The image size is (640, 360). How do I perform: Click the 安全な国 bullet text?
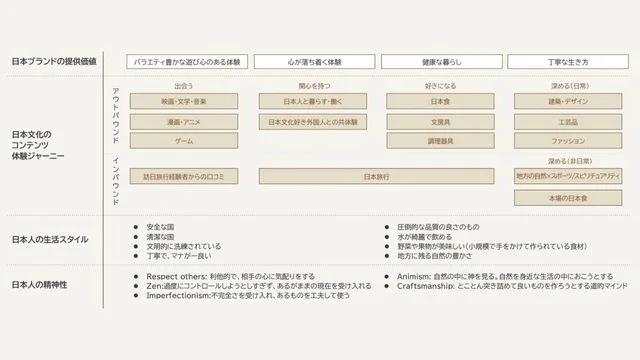point(160,227)
